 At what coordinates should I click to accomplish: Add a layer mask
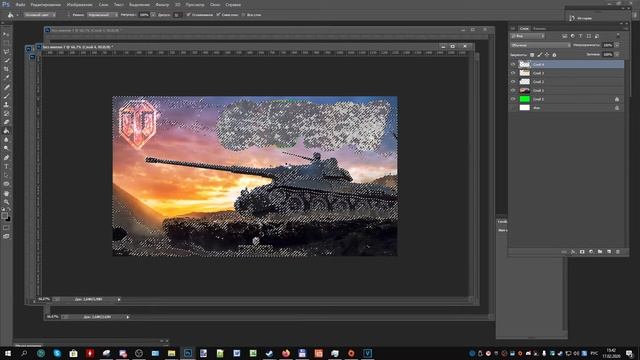coord(582,252)
